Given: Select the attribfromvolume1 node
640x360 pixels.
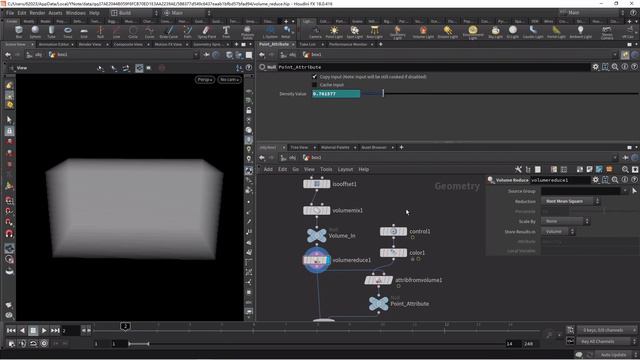Looking at the screenshot, I should (x=378, y=280).
